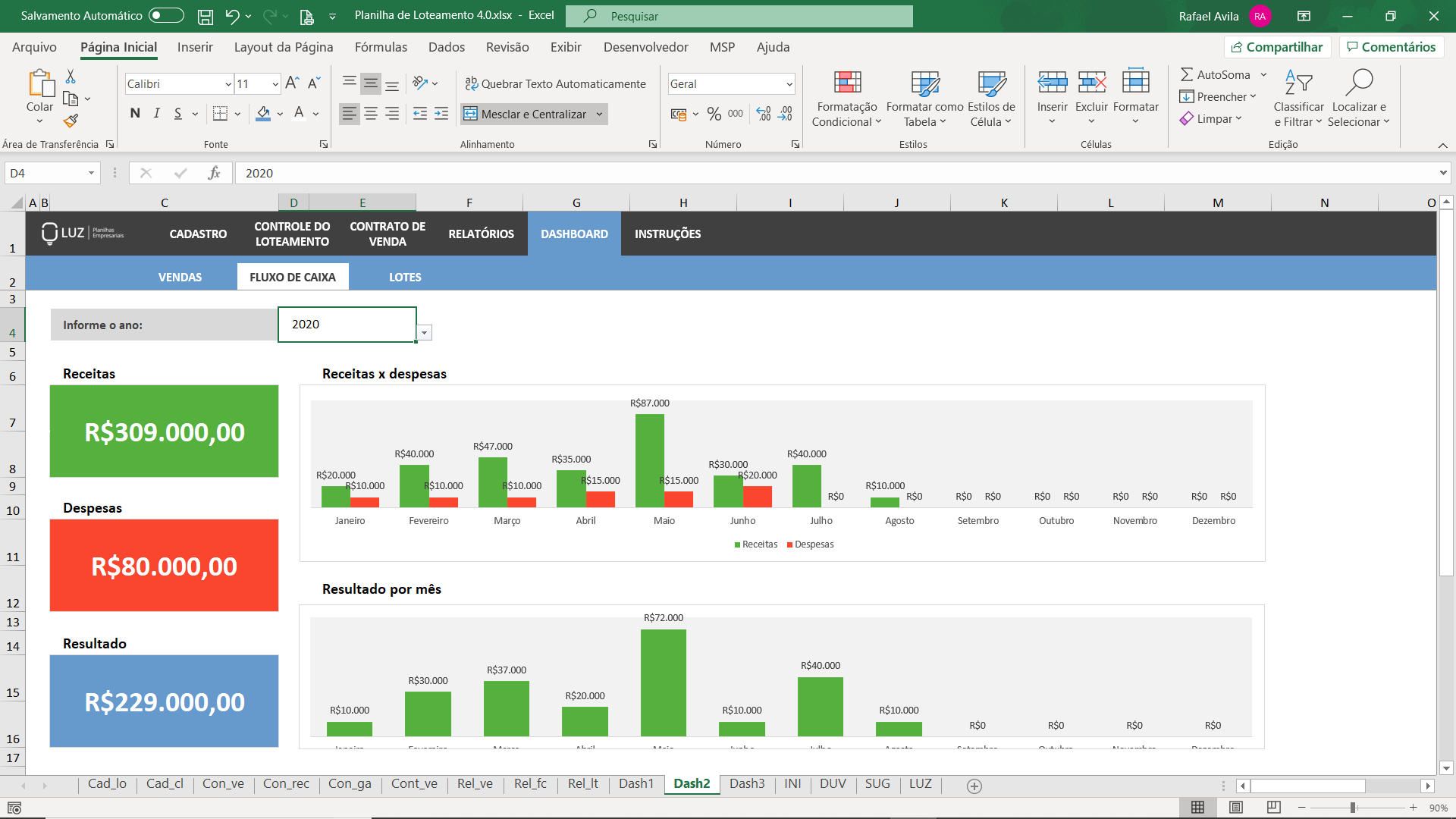Click the Save icon in the title bar
Image resolution: width=1456 pixels, height=819 pixels.
(x=205, y=16)
